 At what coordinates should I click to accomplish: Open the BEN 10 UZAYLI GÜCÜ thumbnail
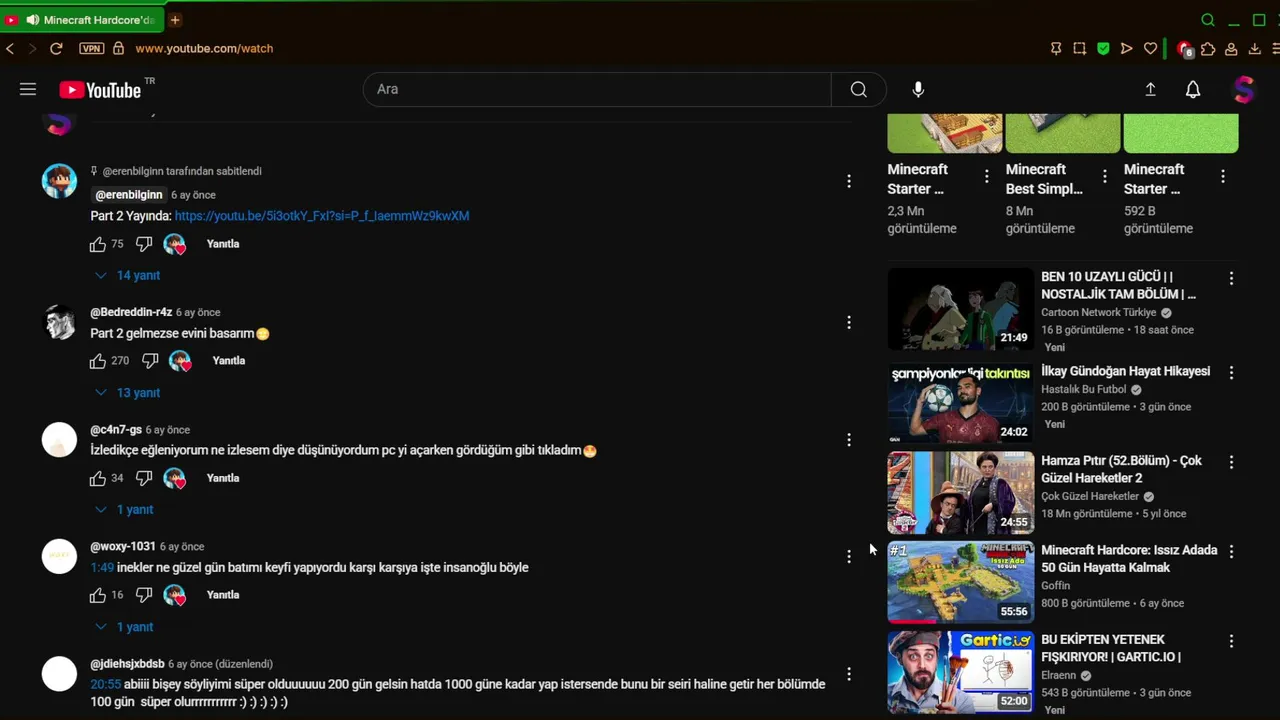point(961,308)
